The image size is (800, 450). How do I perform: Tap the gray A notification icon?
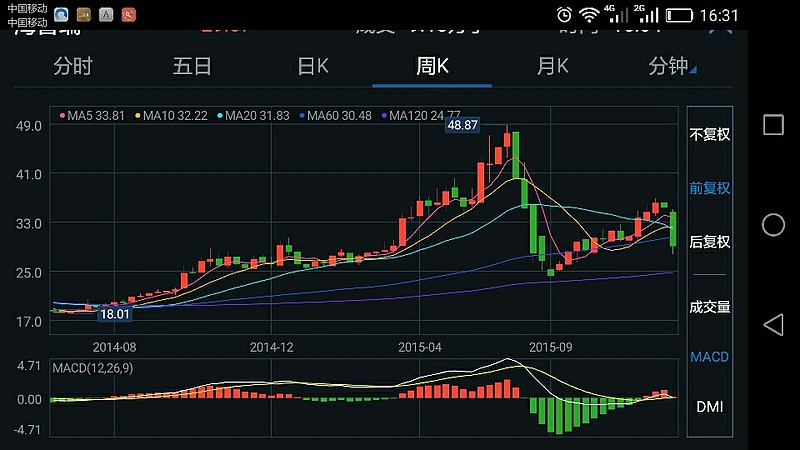[106, 15]
